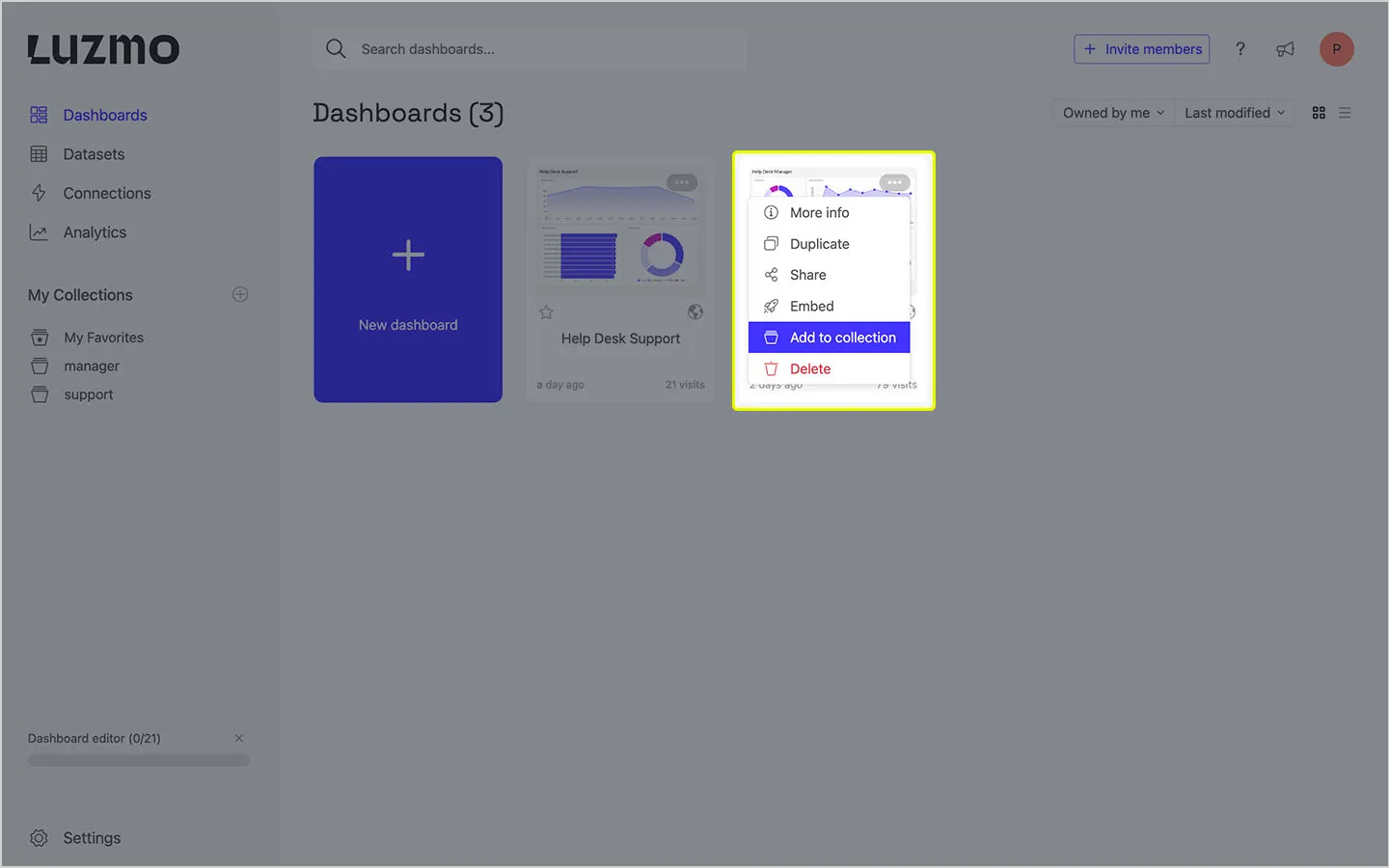
Task: Open the My Favorites collection
Action: click(103, 338)
